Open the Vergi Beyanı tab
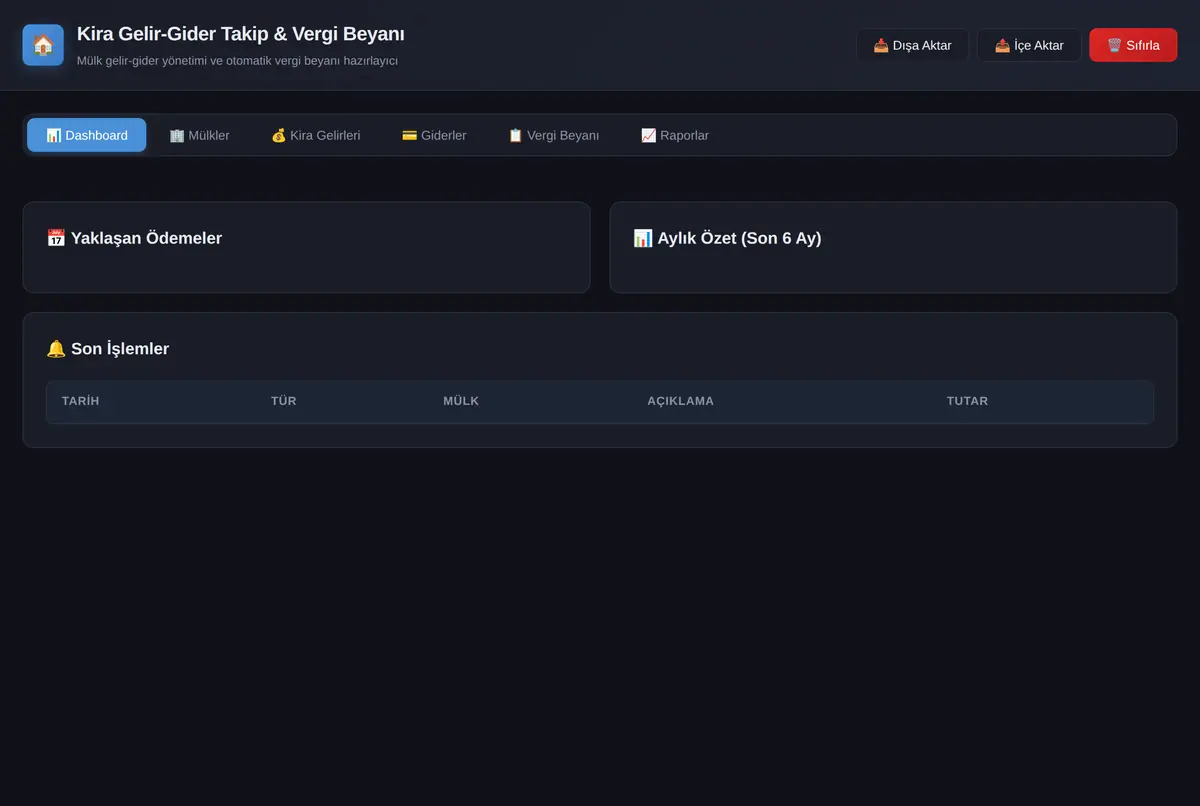Screen dimensions: 1200x806 tap(553, 135)
